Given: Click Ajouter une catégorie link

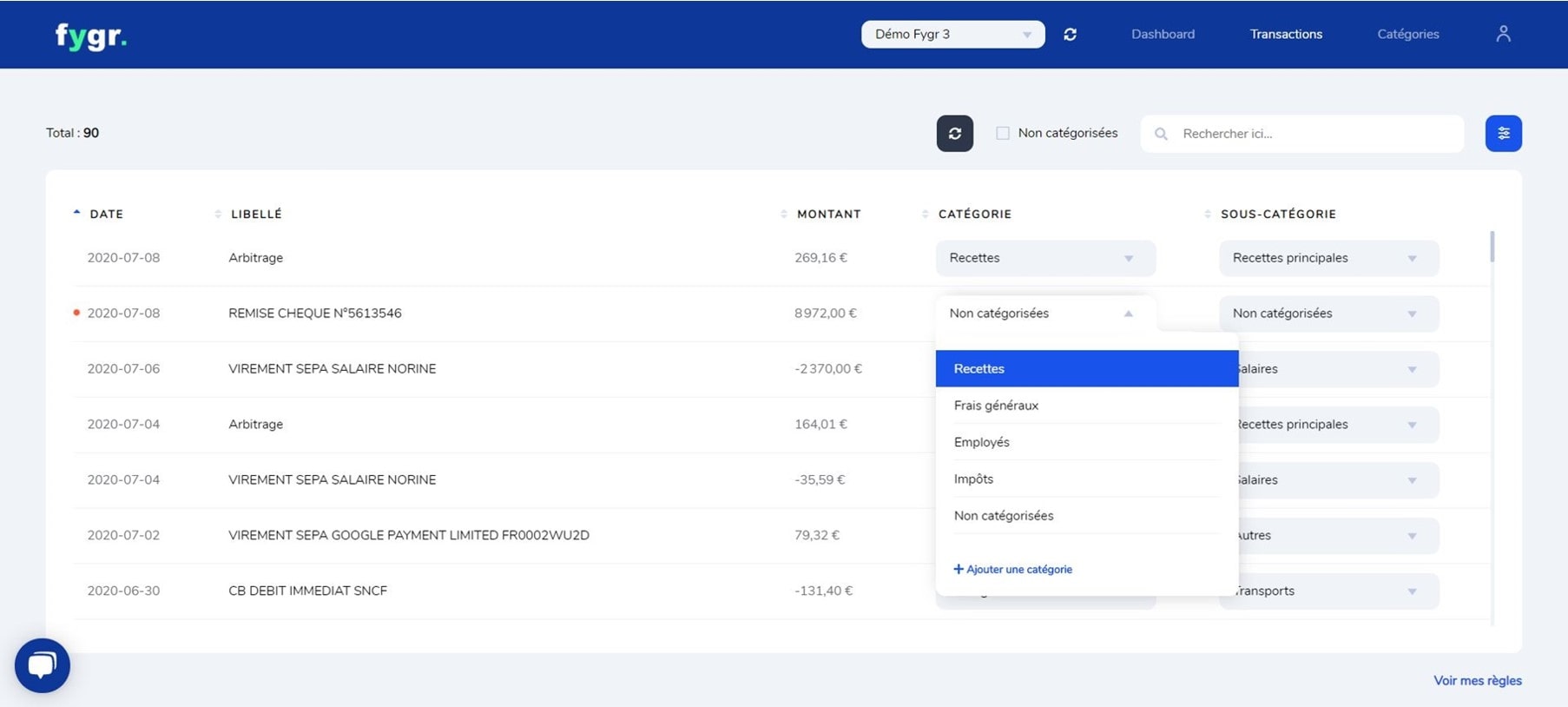Looking at the screenshot, I should pos(1012,570).
